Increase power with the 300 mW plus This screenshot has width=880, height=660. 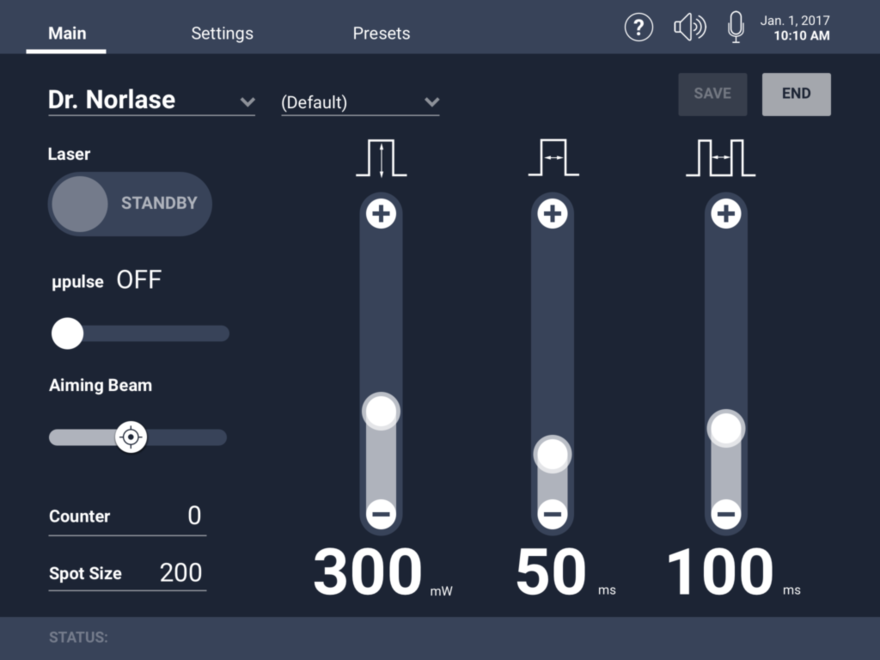tap(381, 214)
